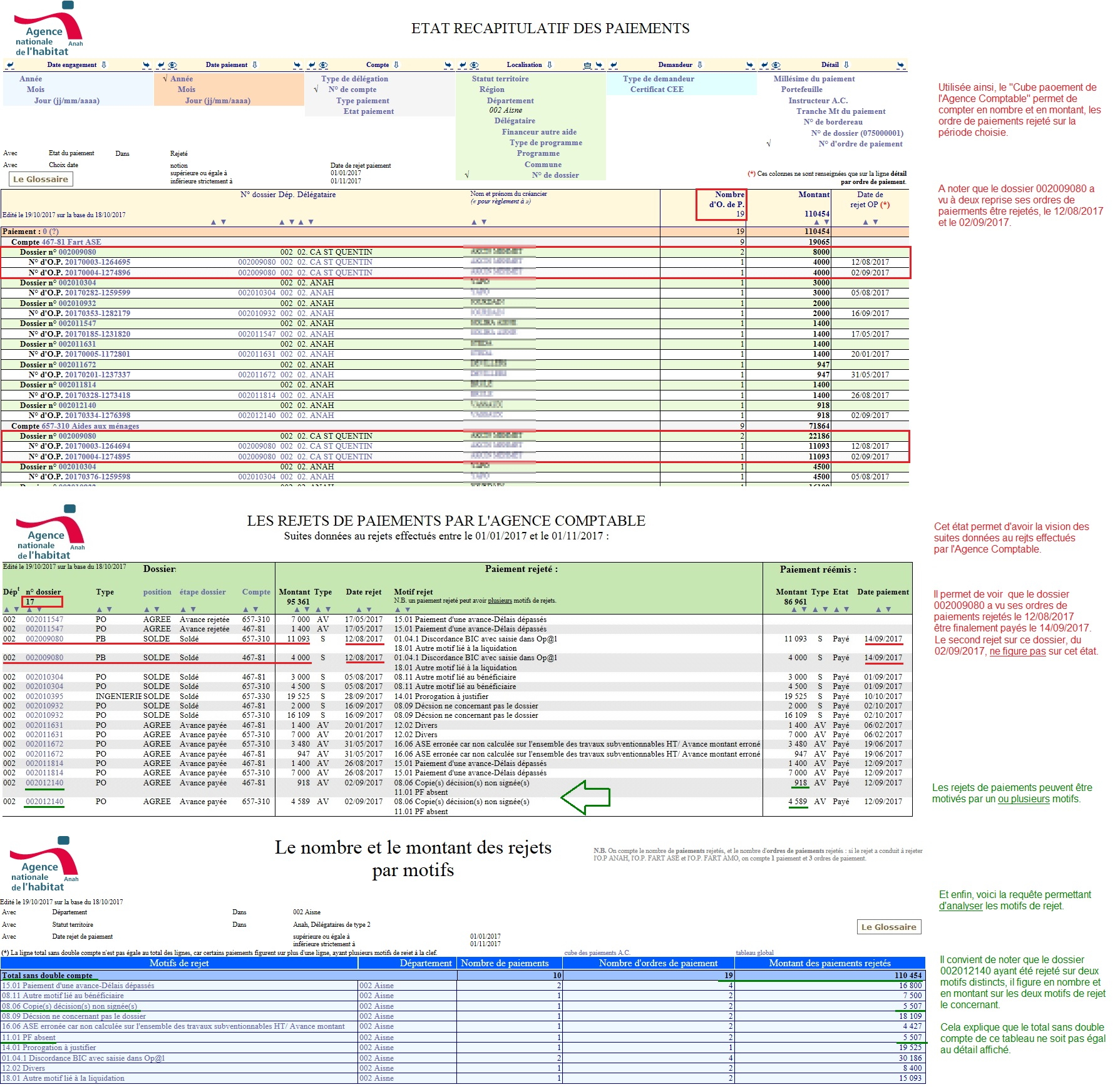Click left arrow beside Compte header
1120x1087 pixels.
coord(312,65)
